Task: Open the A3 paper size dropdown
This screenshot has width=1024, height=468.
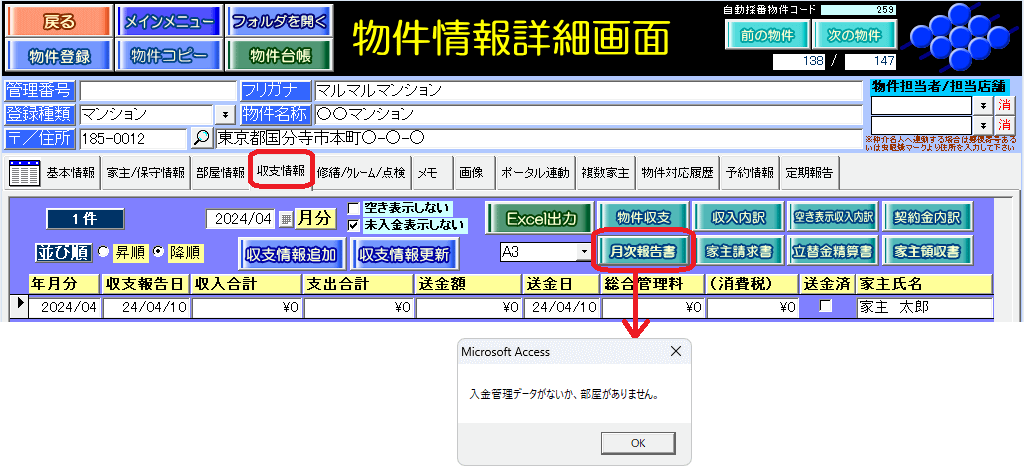Action: [583, 252]
